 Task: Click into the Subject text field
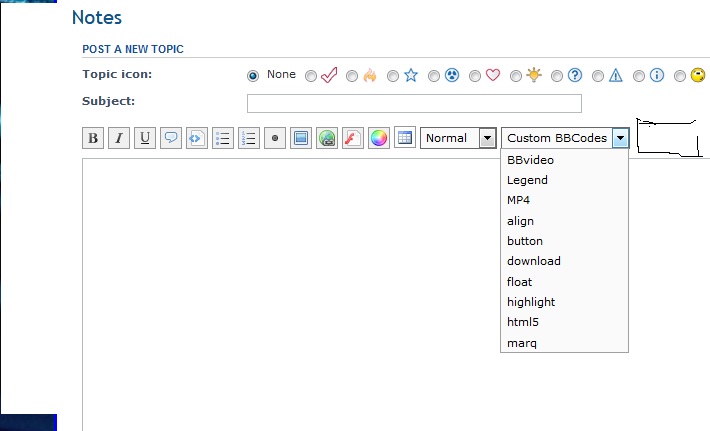pyautogui.click(x=414, y=103)
